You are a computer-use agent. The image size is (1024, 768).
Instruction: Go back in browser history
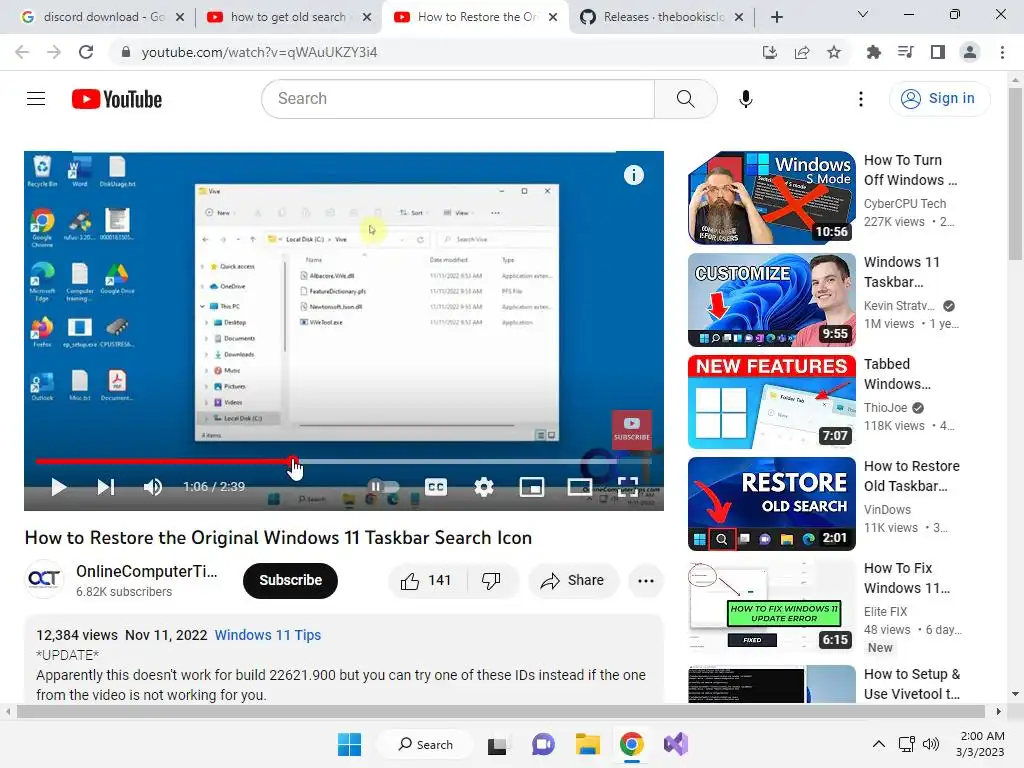click(22, 52)
